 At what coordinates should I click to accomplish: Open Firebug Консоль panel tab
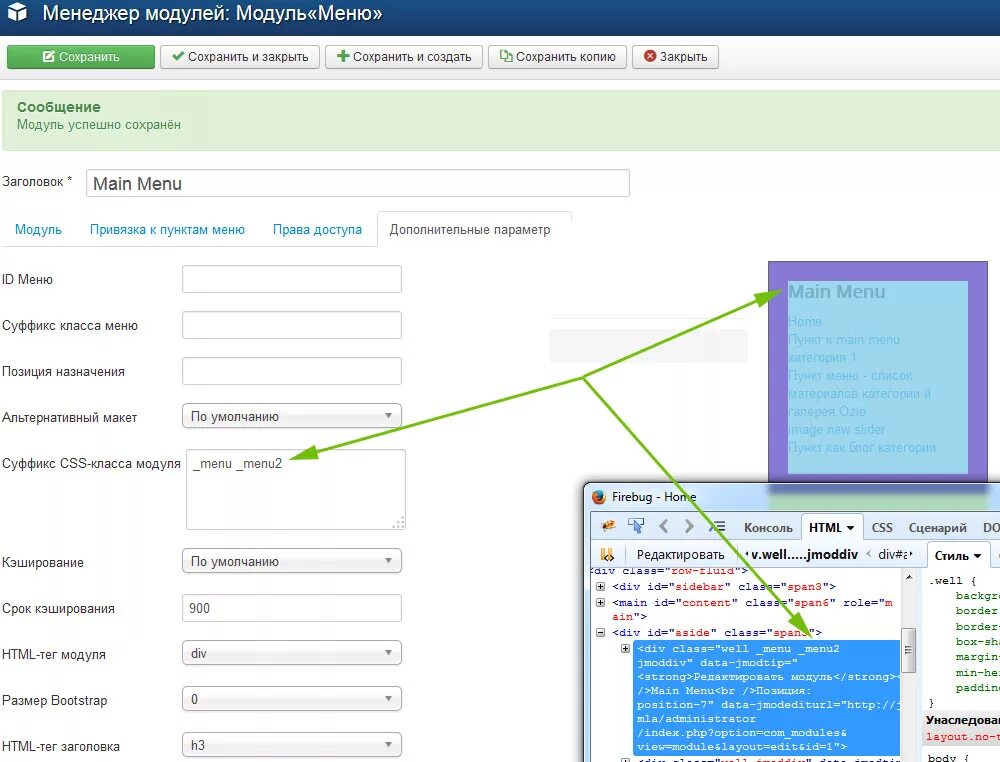(768, 528)
